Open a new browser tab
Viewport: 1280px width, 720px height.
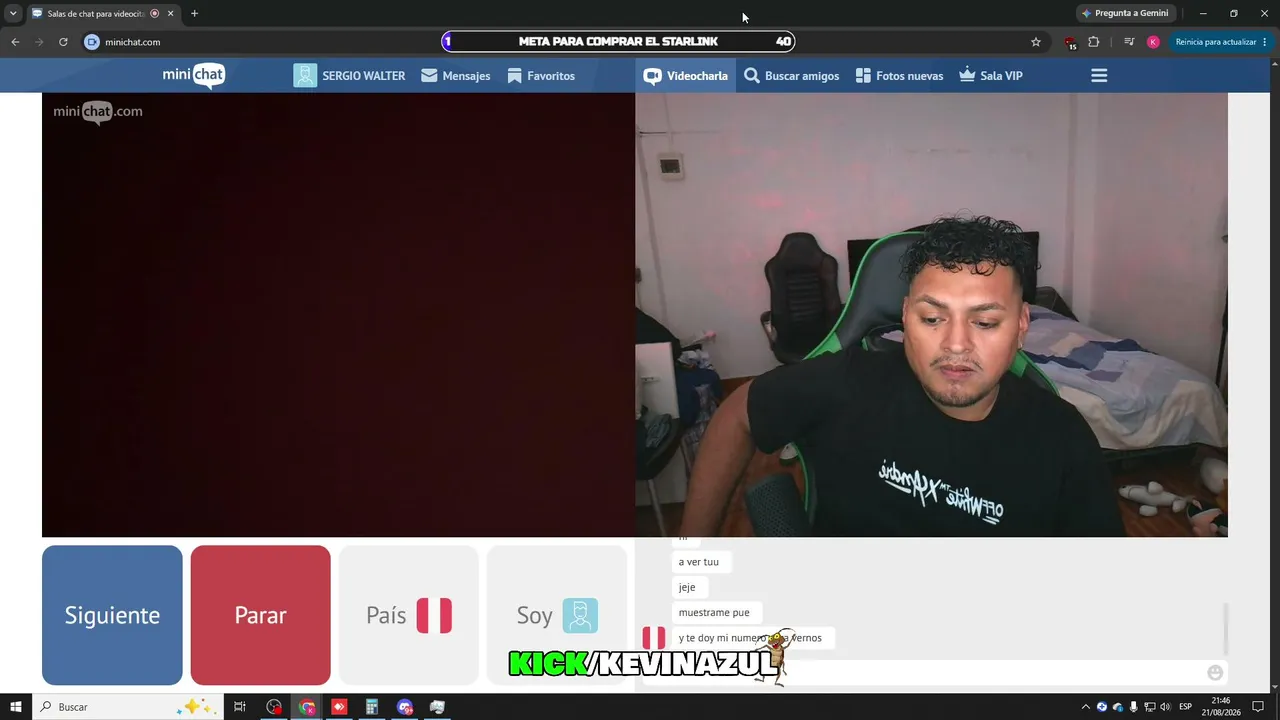pyautogui.click(x=194, y=13)
